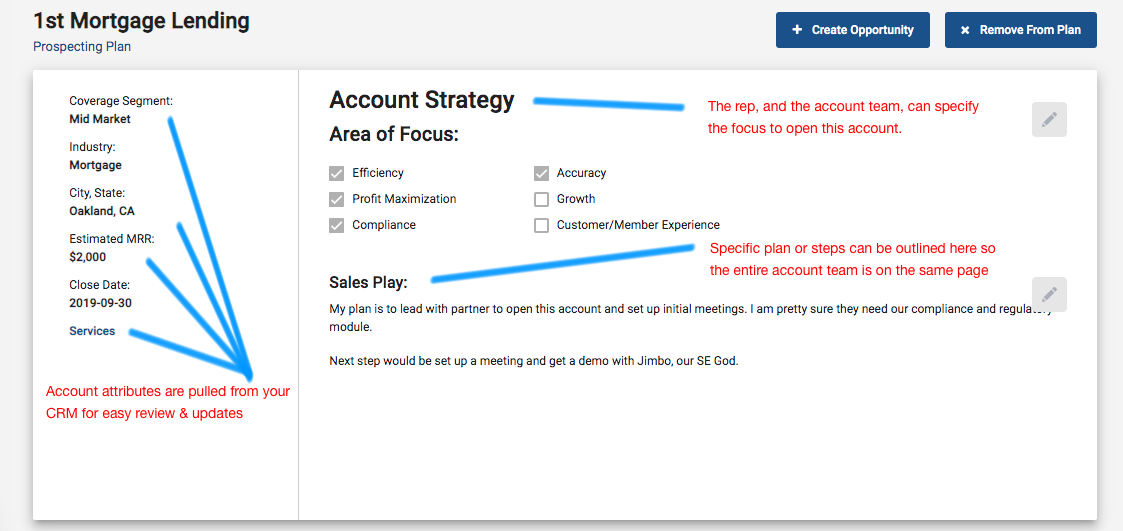Screen dimensions: 1123x531
Task: Uncheck the Efficiency checkbox
Action: (x=337, y=173)
